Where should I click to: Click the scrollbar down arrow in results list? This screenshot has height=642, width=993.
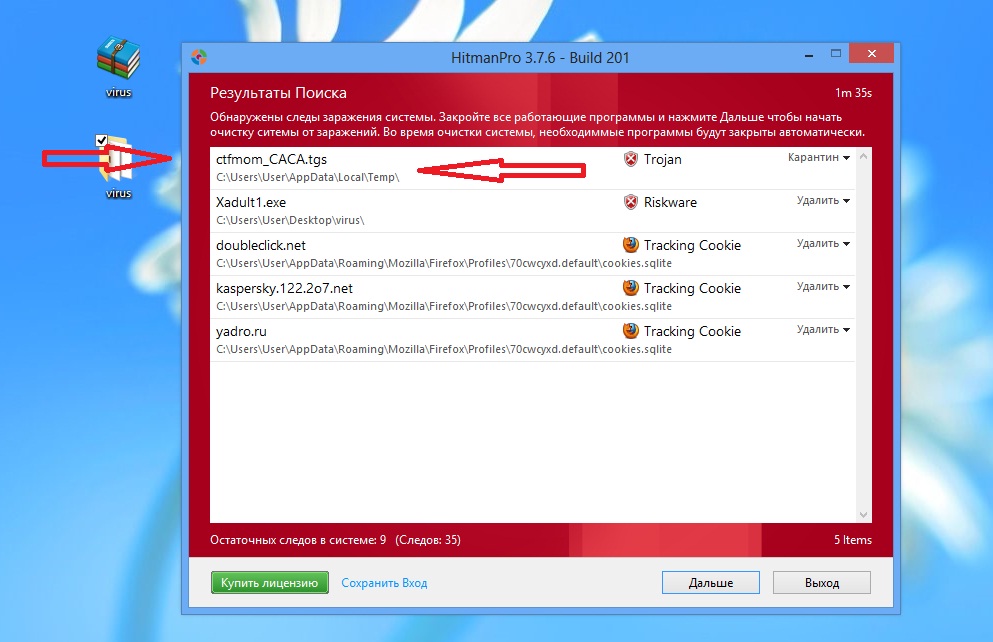click(x=863, y=515)
